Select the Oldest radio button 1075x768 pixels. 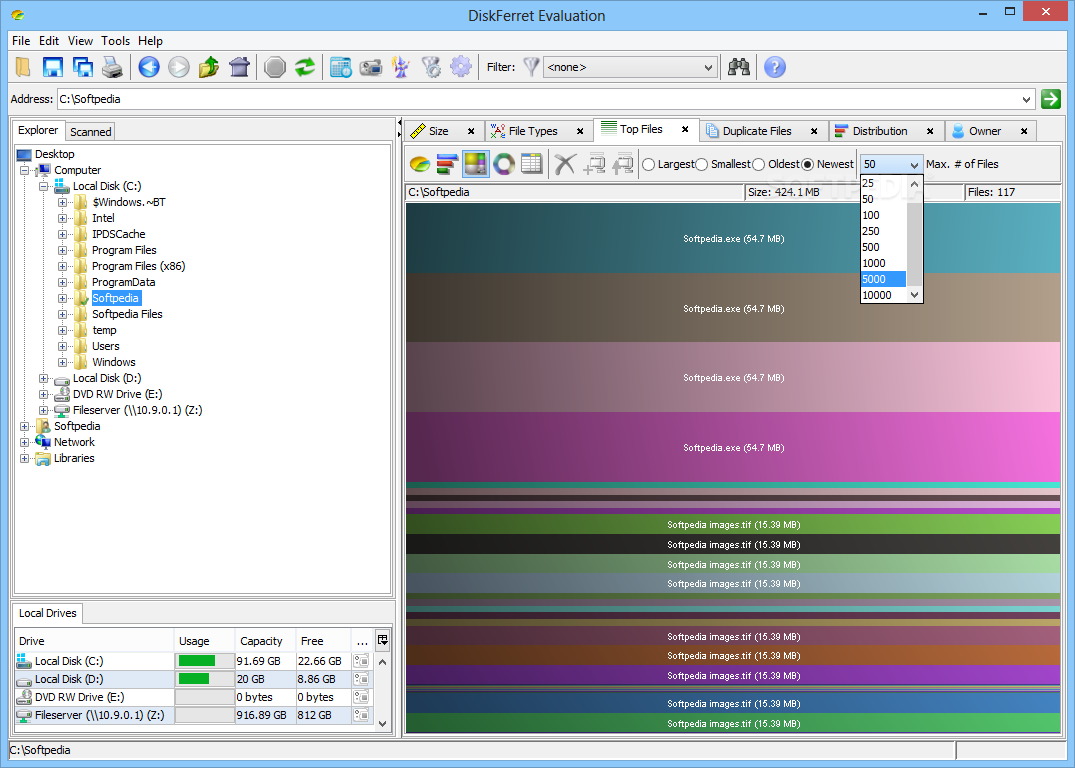[x=759, y=165]
